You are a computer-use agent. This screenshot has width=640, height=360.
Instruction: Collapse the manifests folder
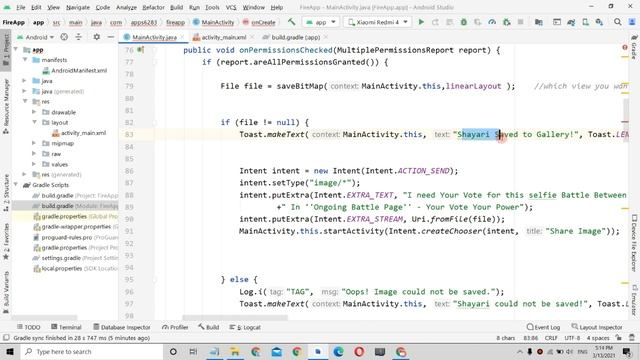25,60
